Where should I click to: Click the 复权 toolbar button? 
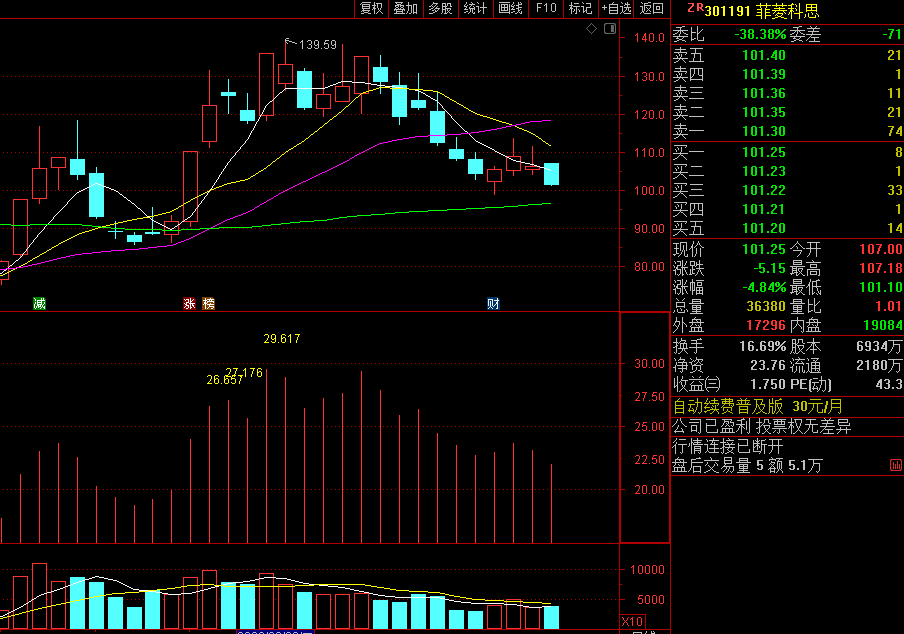(371, 9)
